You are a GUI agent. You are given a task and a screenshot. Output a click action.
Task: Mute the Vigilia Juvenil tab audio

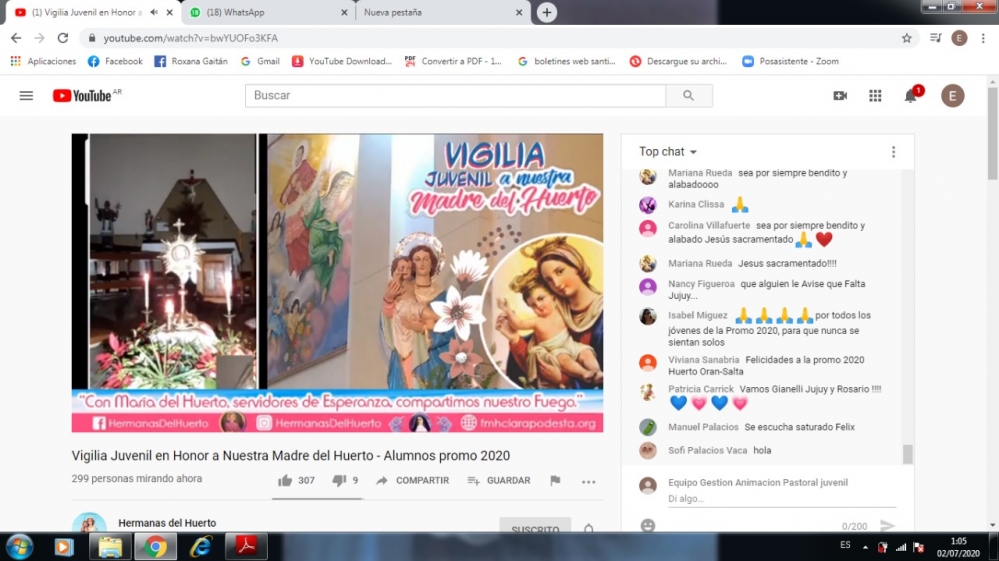pyautogui.click(x=154, y=12)
